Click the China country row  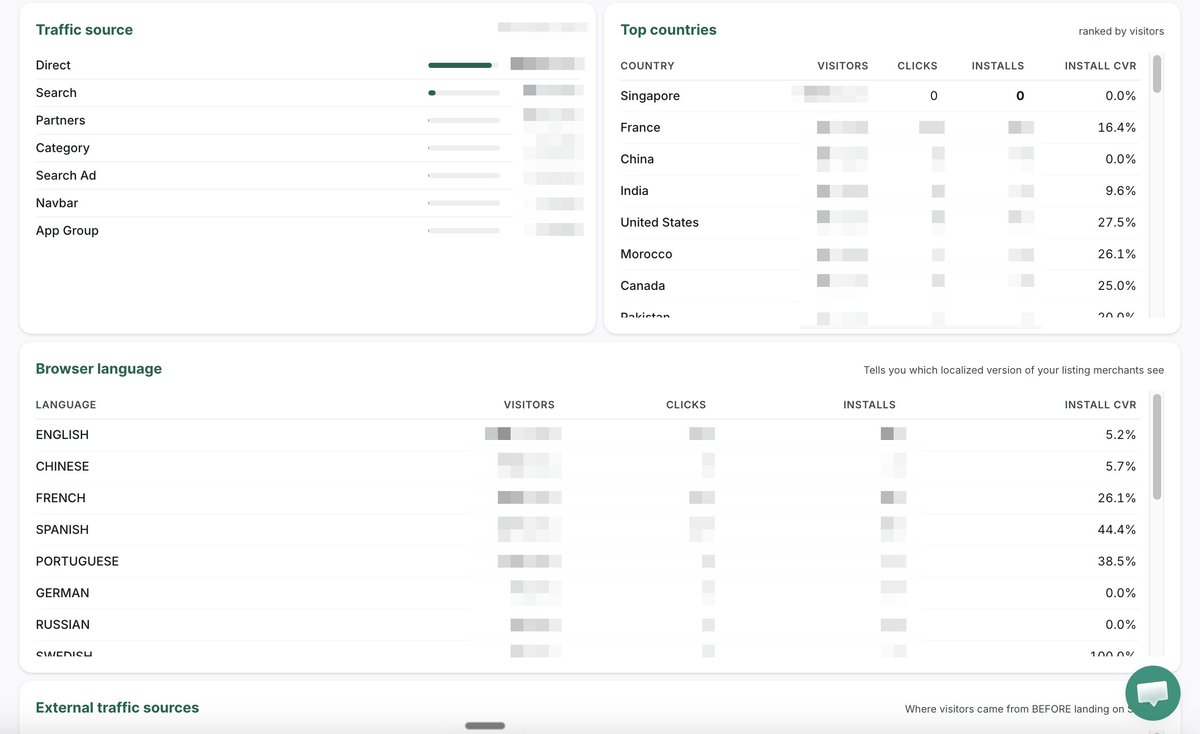coord(878,159)
